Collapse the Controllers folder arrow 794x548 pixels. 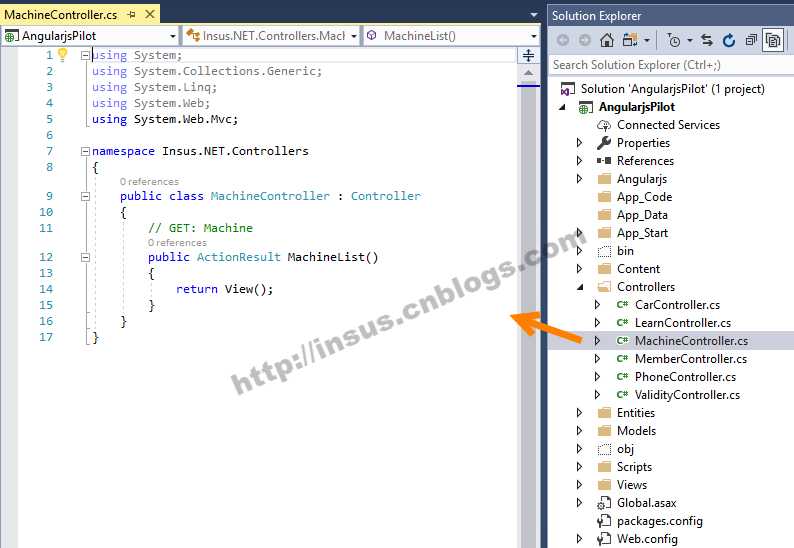pos(580,287)
